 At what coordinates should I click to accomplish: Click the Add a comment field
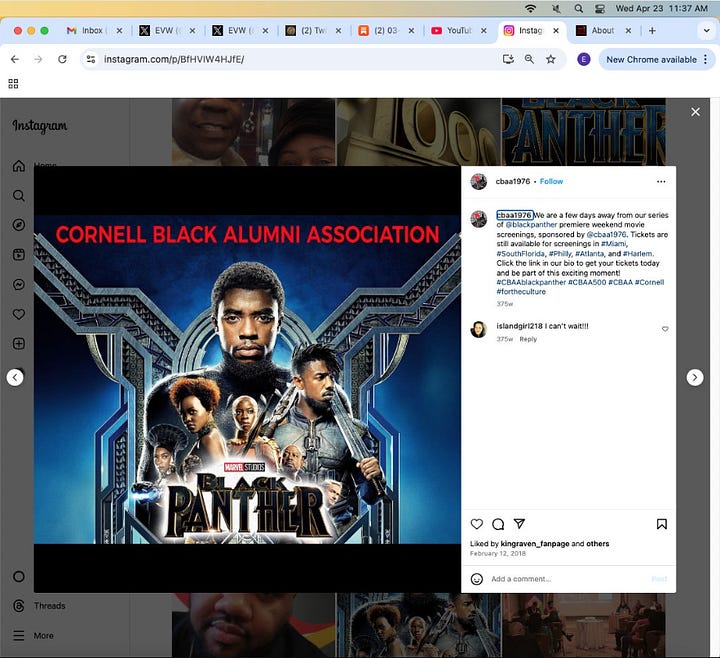pyautogui.click(x=568, y=579)
